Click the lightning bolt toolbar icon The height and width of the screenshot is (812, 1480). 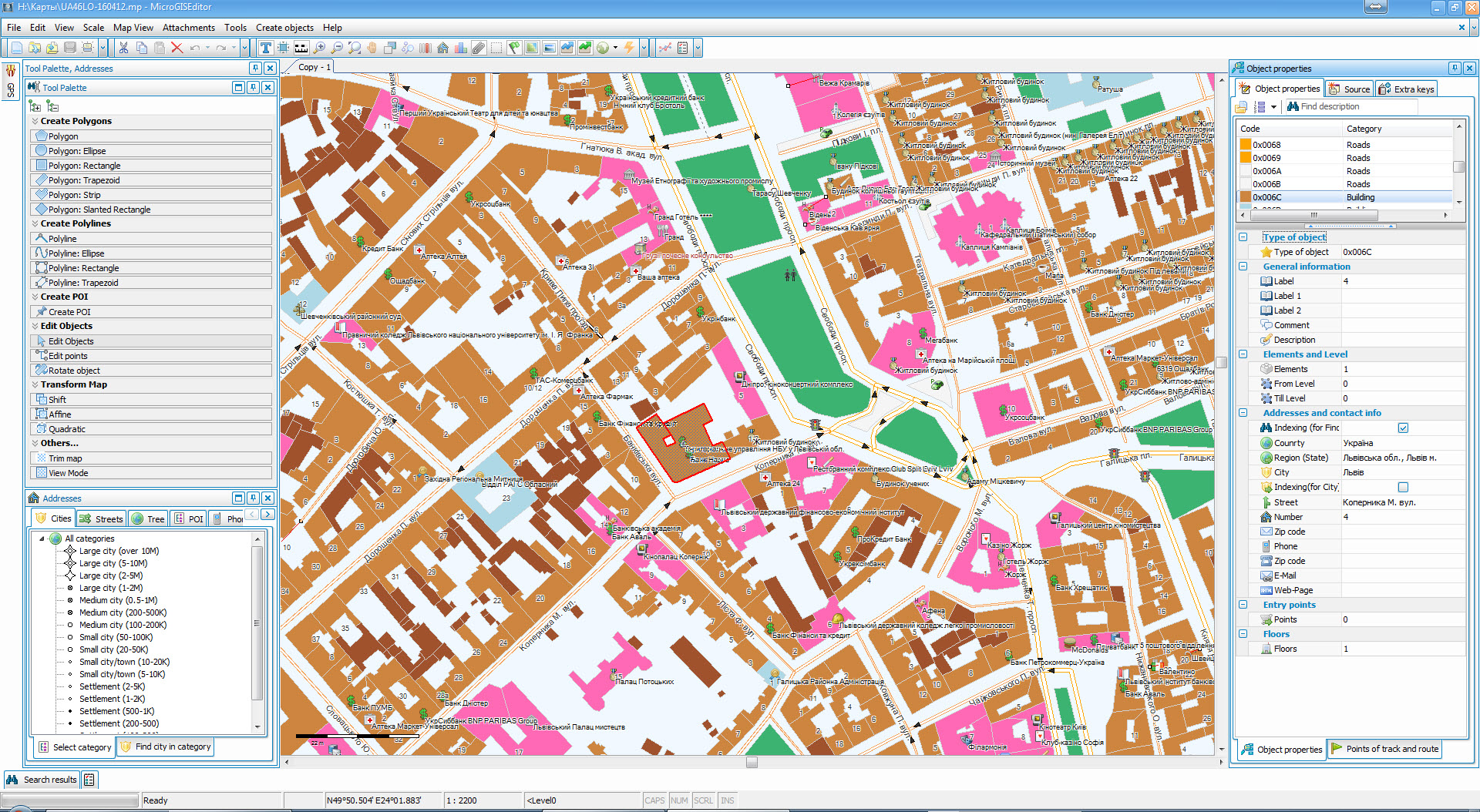point(629,48)
